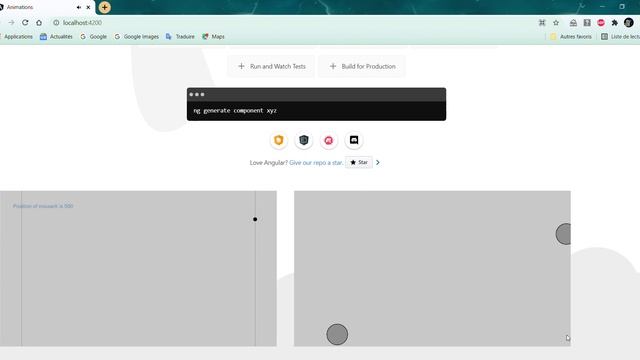The height and width of the screenshot is (360, 640).
Task: Select the Animations browser tab
Action: pos(45,7)
